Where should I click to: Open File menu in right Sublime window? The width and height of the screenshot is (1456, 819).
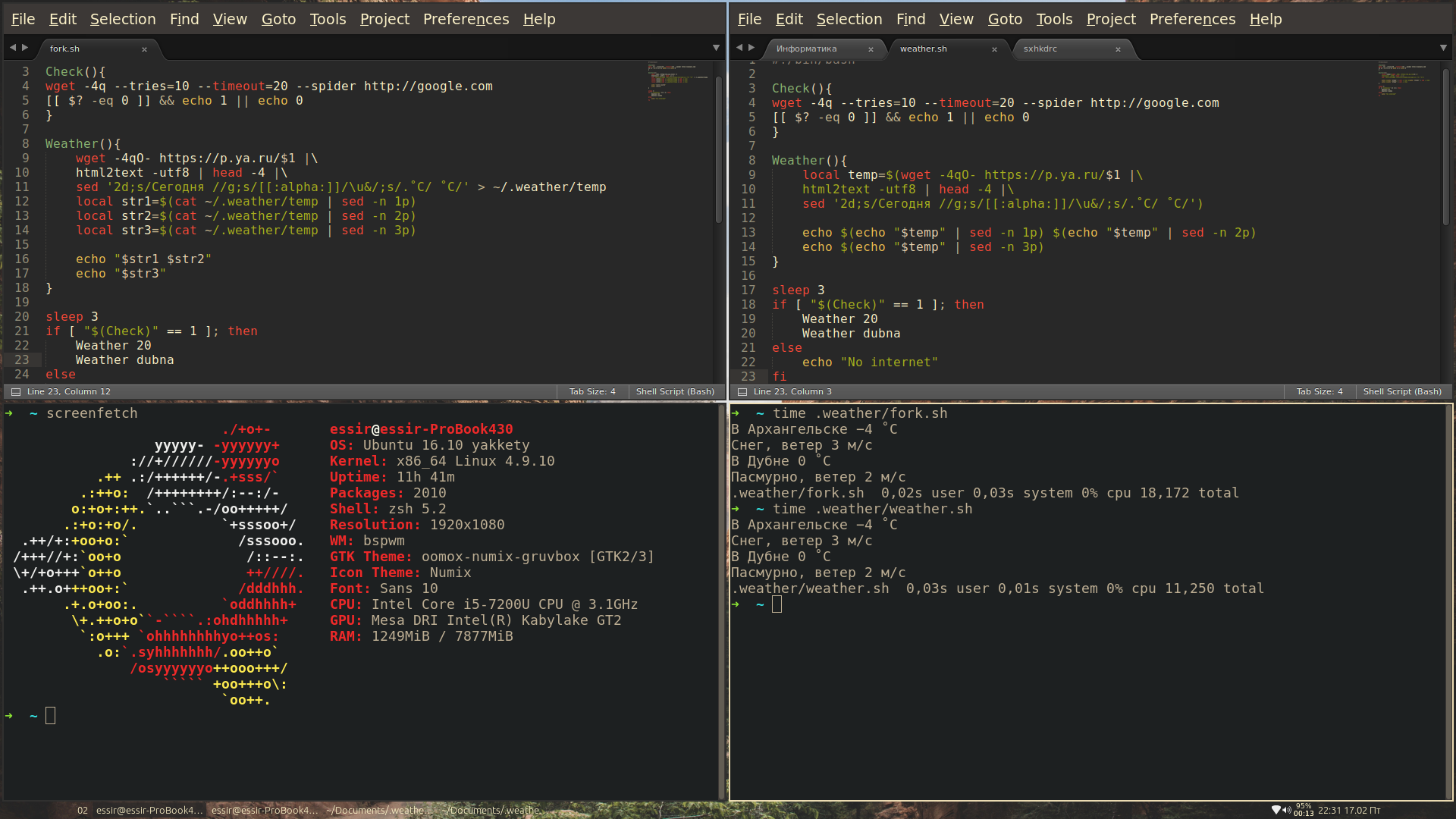tap(749, 19)
